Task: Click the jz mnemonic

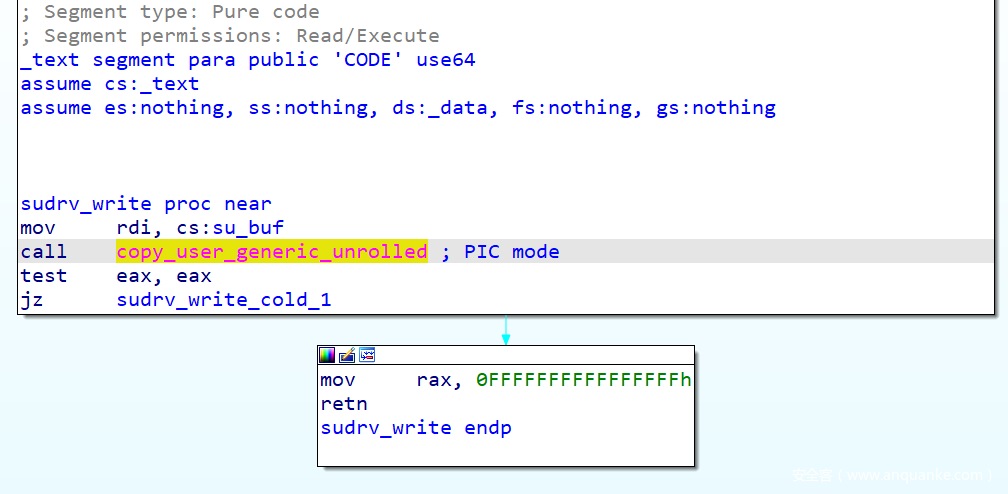Action: coord(32,300)
